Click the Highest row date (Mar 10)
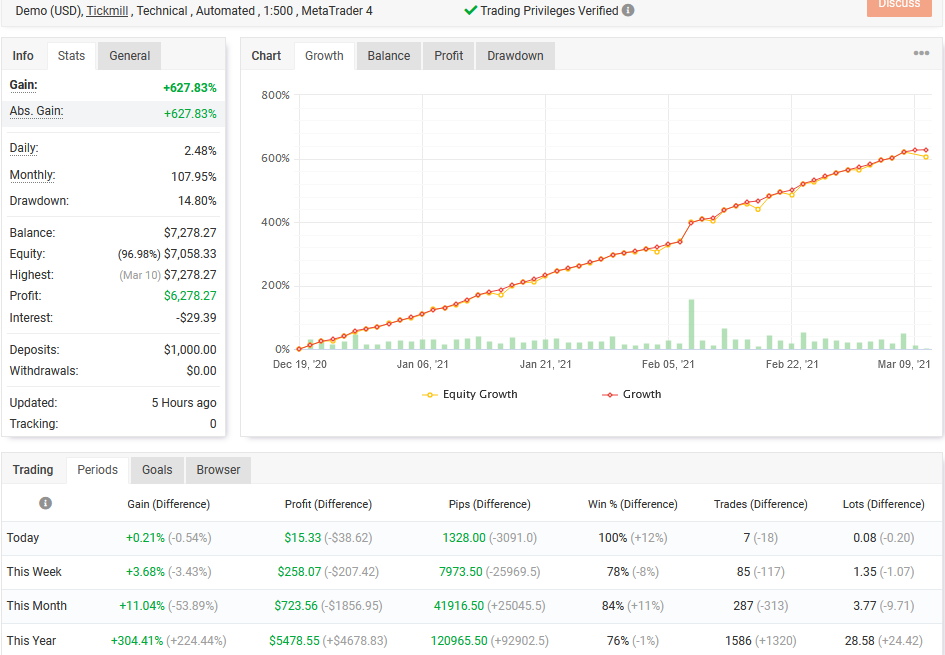The height and width of the screenshot is (655, 945). (140, 275)
